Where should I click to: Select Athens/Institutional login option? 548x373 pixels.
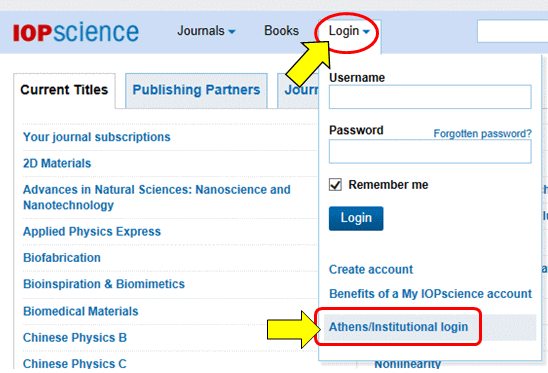(398, 327)
